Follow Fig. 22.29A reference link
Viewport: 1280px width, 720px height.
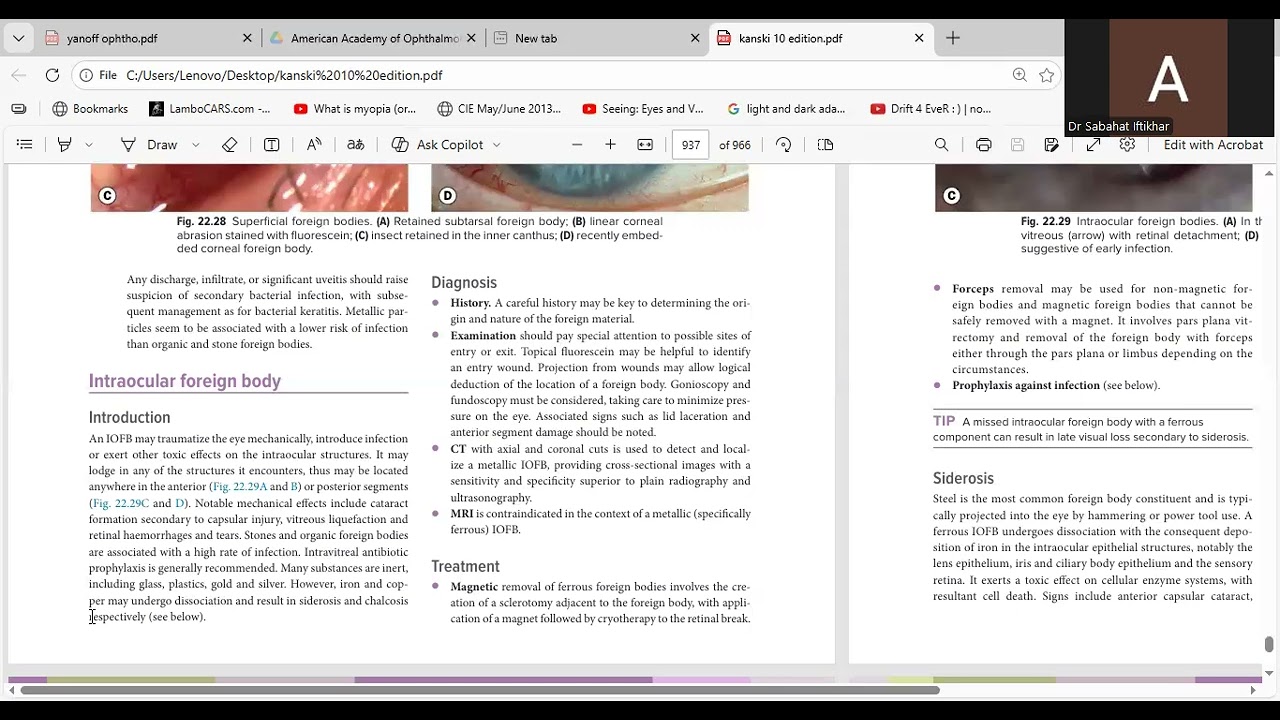[x=240, y=487]
